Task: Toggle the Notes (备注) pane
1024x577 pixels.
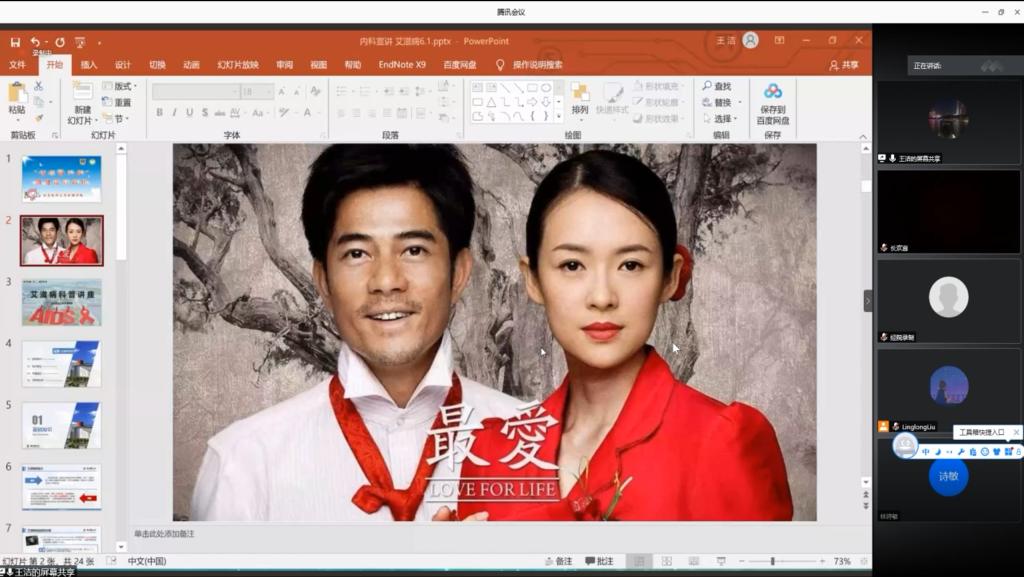Action: point(558,561)
